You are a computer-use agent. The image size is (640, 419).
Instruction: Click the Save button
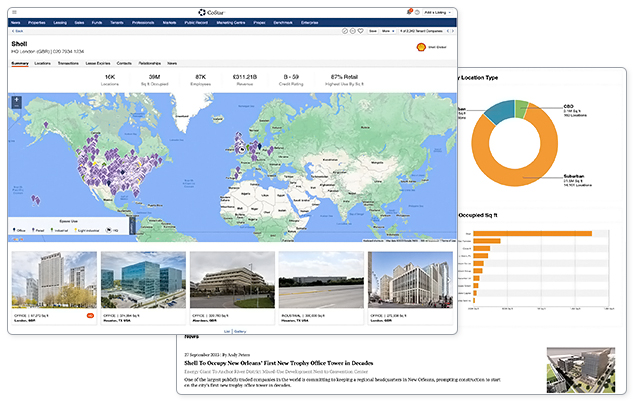click(x=373, y=31)
